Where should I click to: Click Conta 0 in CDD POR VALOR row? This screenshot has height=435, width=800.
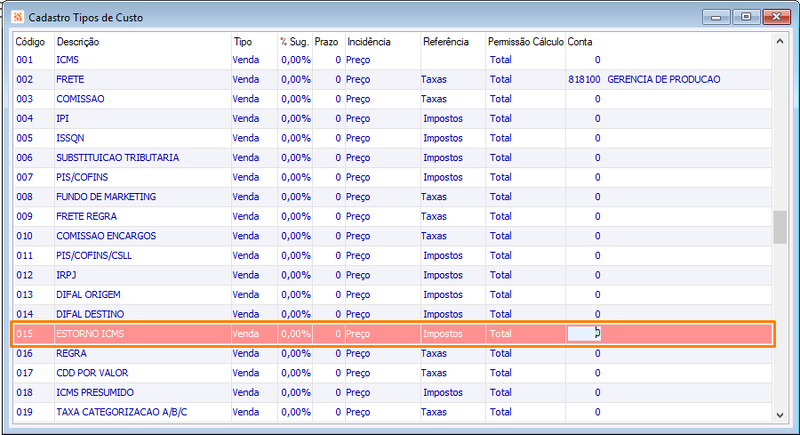[x=597, y=373]
